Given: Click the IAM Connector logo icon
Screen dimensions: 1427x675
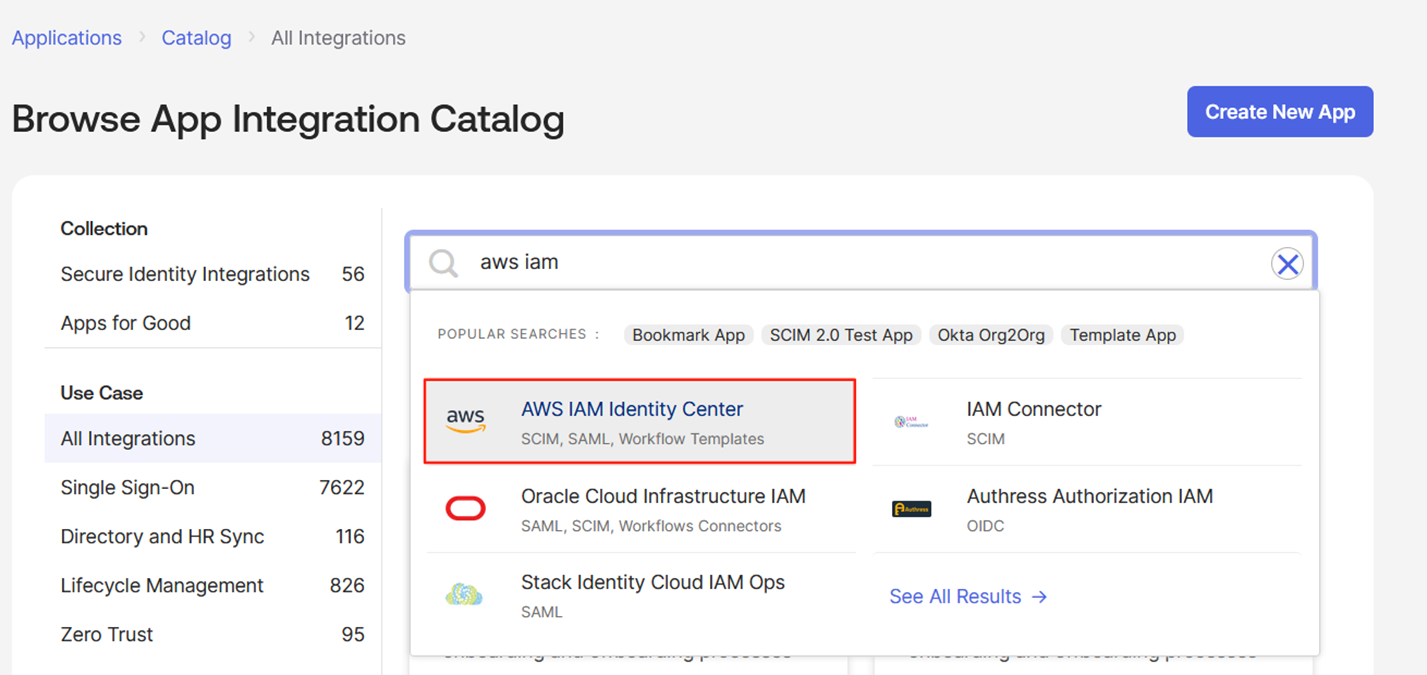Looking at the screenshot, I should click(x=911, y=422).
